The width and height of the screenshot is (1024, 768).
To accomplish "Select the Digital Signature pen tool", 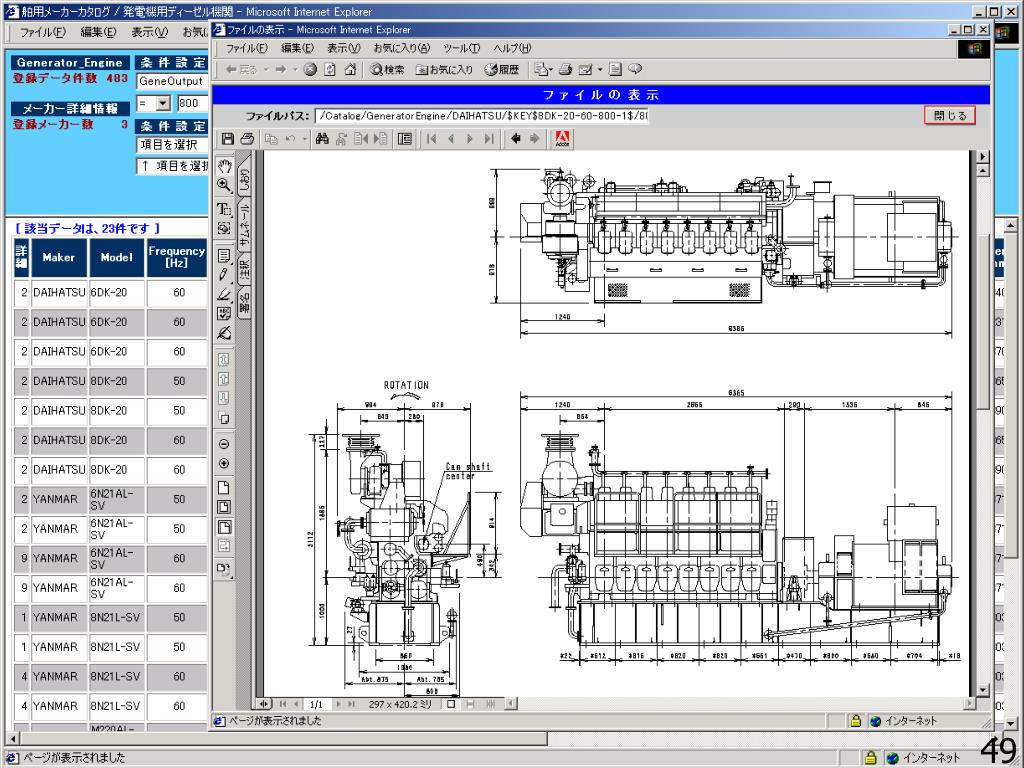I will [224, 333].
